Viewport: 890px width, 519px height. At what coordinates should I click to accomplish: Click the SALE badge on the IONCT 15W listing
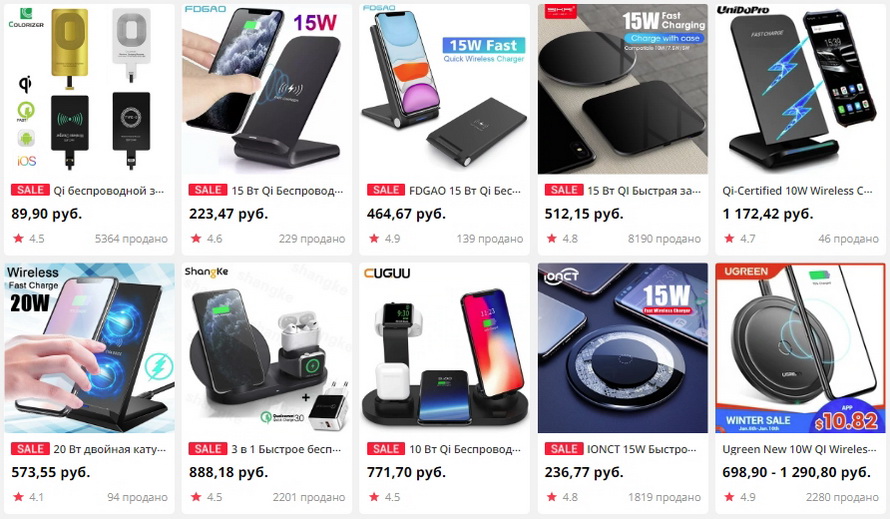pyautogui.click(x=564, y=449)
